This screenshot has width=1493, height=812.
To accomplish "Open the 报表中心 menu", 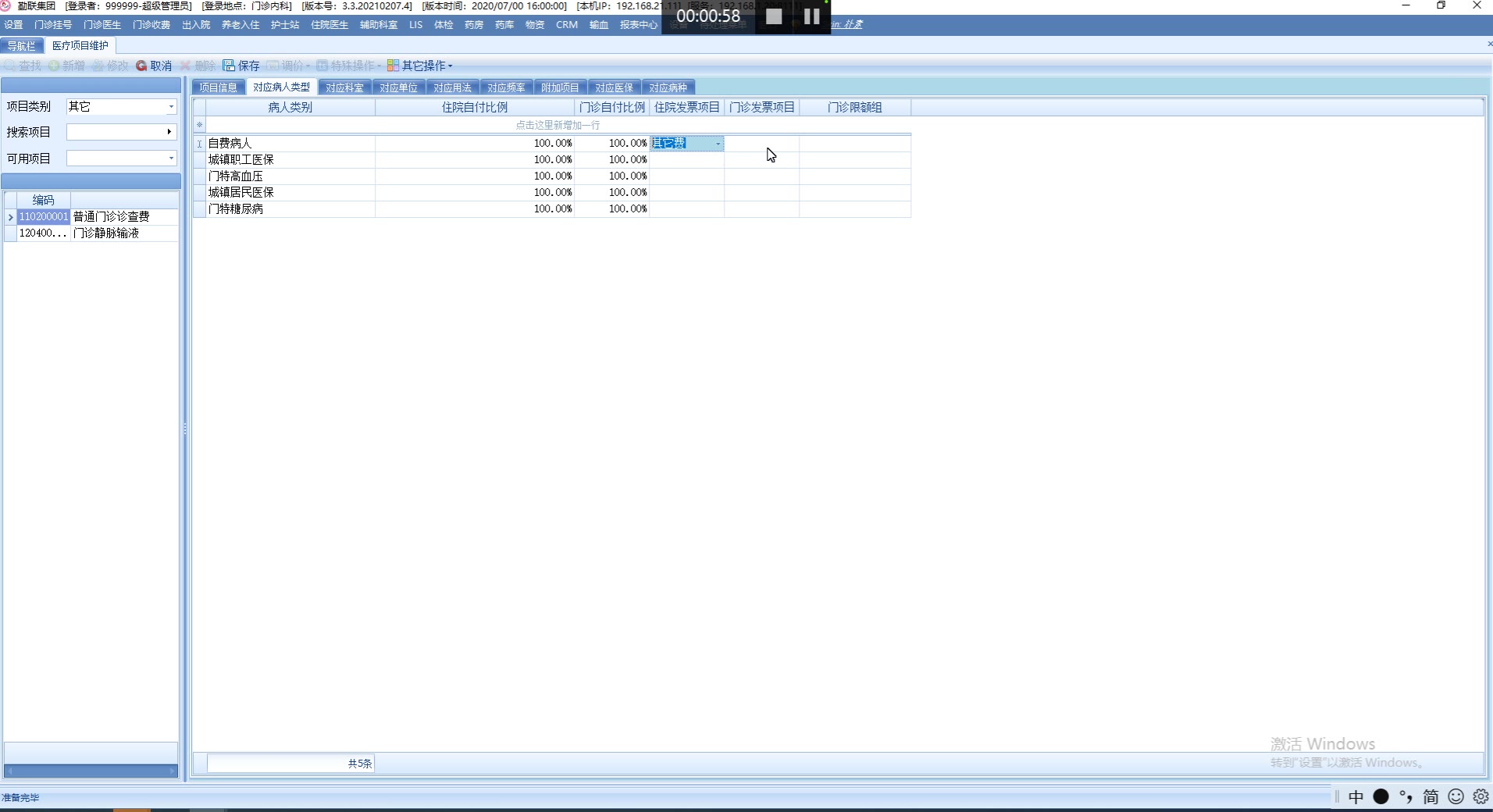I will pos(639,25).
